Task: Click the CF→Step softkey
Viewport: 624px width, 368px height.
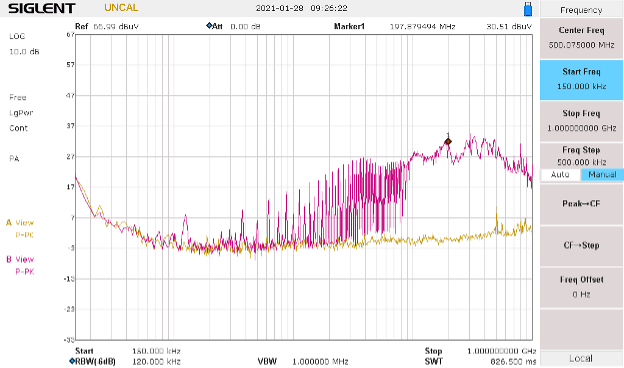Action: pos(581,245)
